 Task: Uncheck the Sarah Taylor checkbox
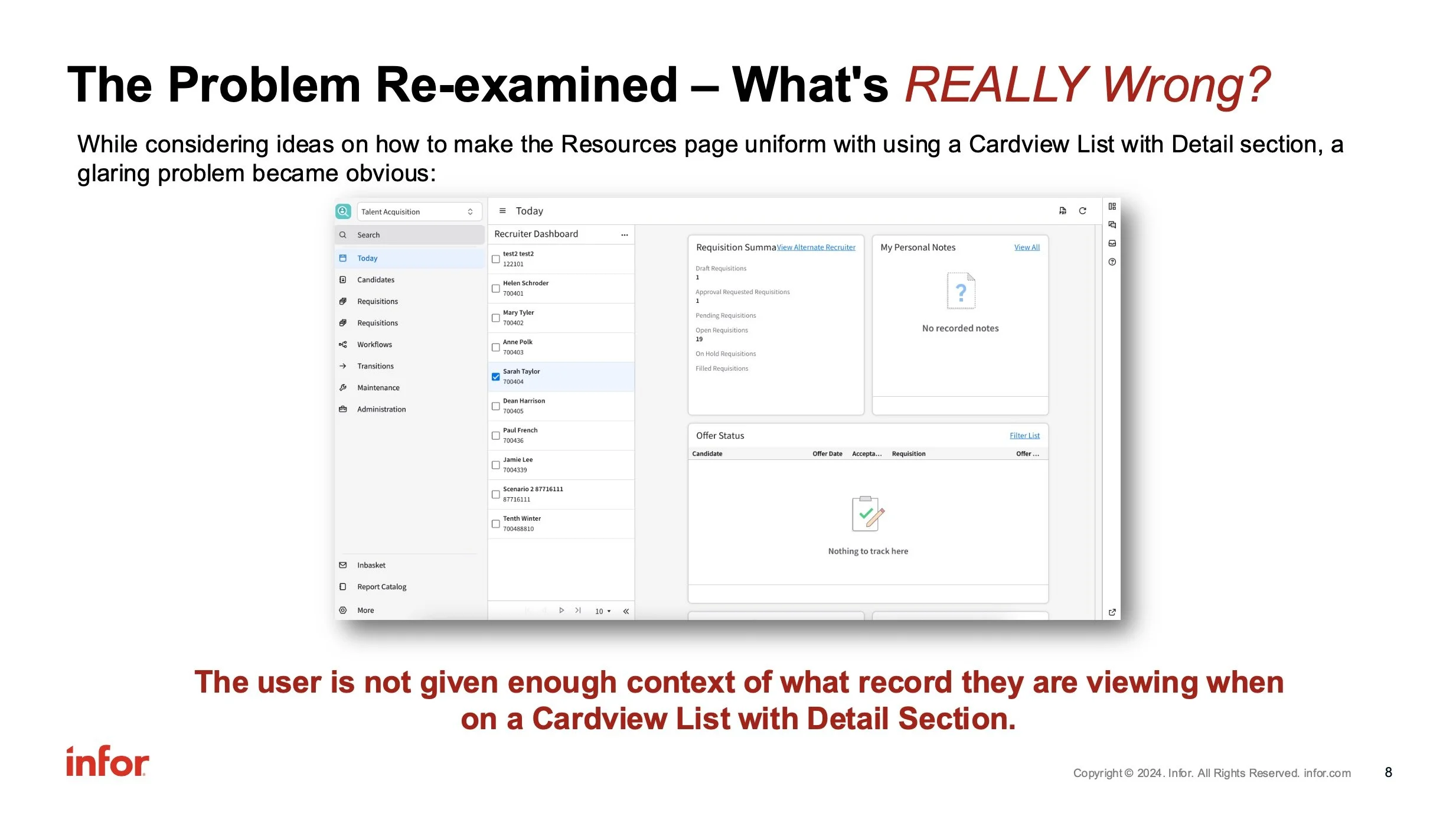coord(496,377)
